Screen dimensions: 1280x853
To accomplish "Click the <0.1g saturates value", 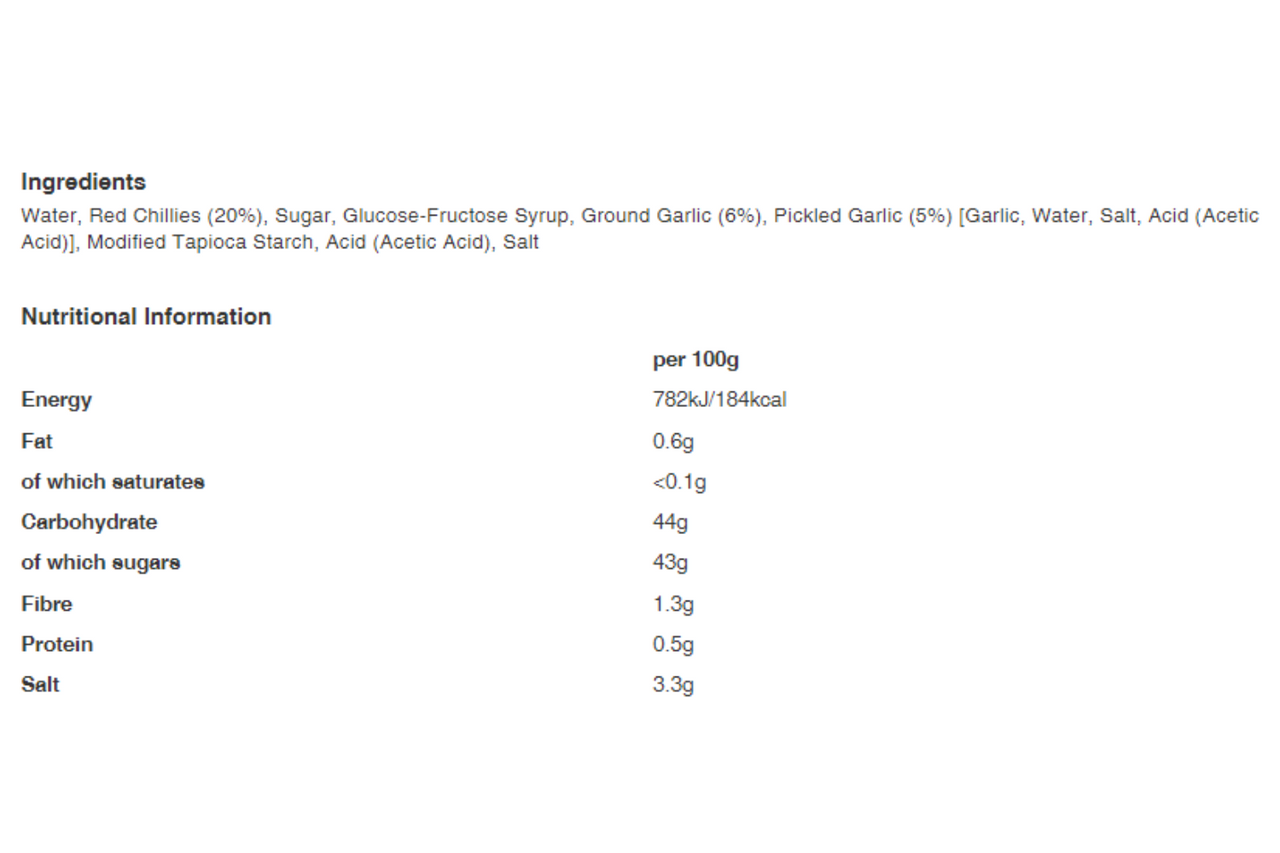I will click(x=679, y=482).
